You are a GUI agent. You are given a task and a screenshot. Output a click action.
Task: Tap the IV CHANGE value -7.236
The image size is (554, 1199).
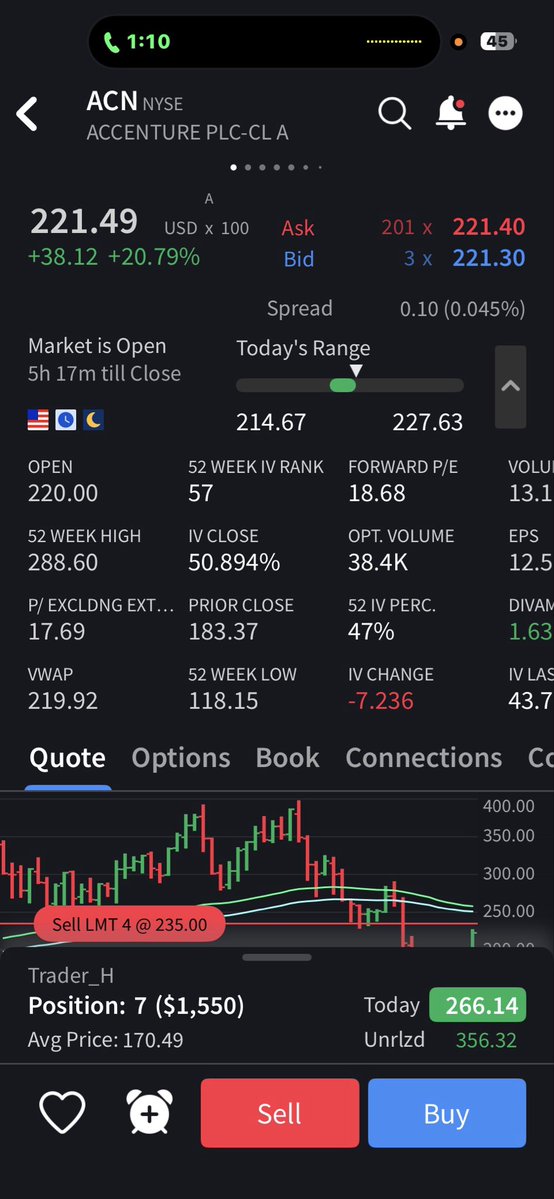click(381, 701)
